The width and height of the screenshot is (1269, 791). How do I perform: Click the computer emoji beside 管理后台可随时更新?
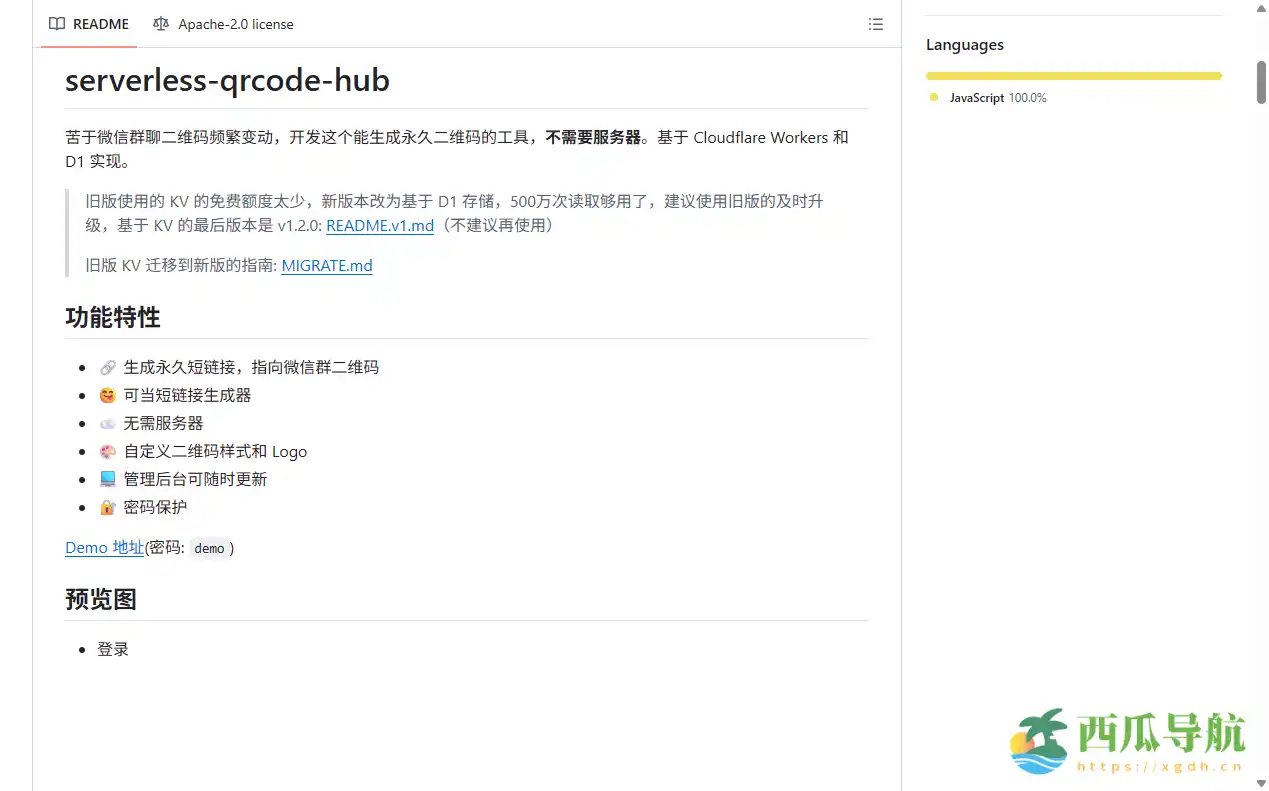coord(107,479)
